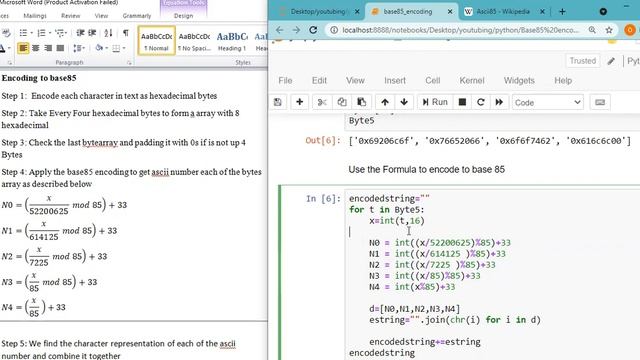640x360 pixels.
Task: Open the borders dropdown arrow in Word
Action: click(x=124, y=48)
